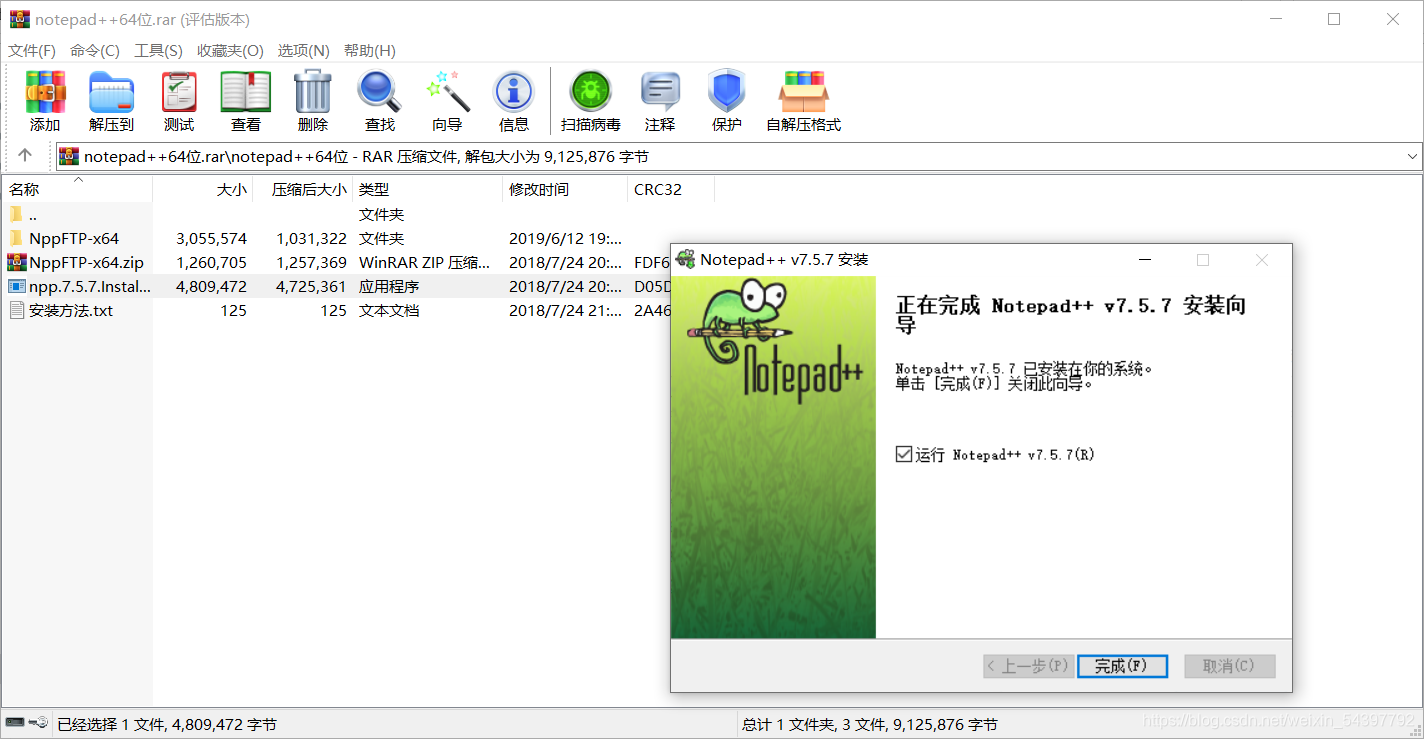This screenshot has width=1424, height=739.
Task: Expand the archive path dropdown arrow
Action: click(x=1412, y=156)
